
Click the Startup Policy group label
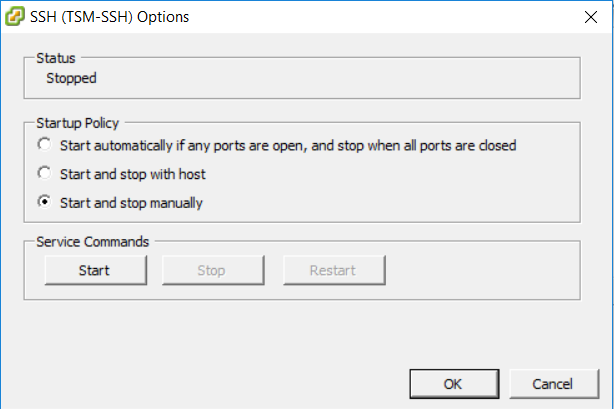coord(78,123)
